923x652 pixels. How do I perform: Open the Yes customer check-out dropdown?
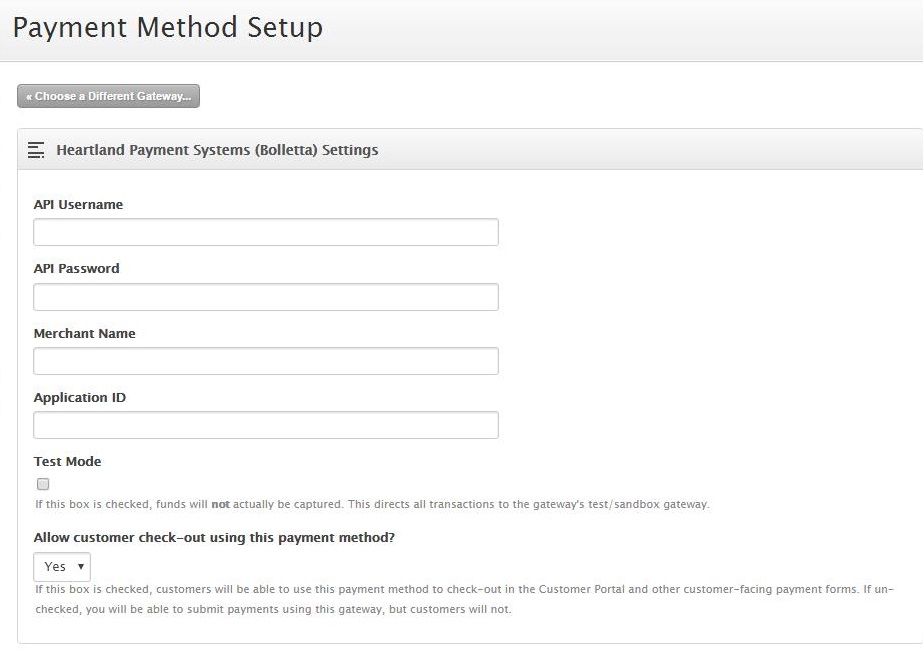tap(62, 567)
